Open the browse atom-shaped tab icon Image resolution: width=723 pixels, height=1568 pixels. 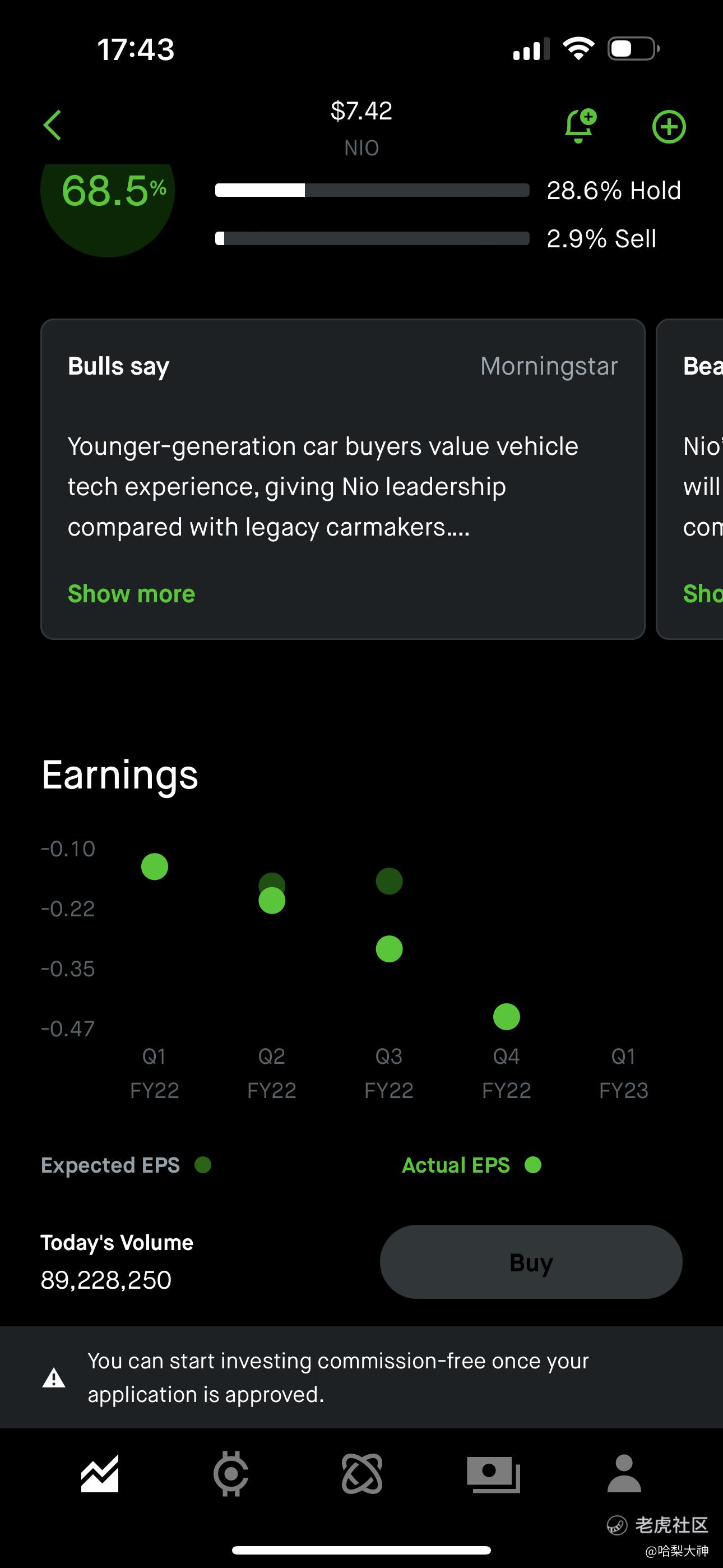pos(362,1474)
